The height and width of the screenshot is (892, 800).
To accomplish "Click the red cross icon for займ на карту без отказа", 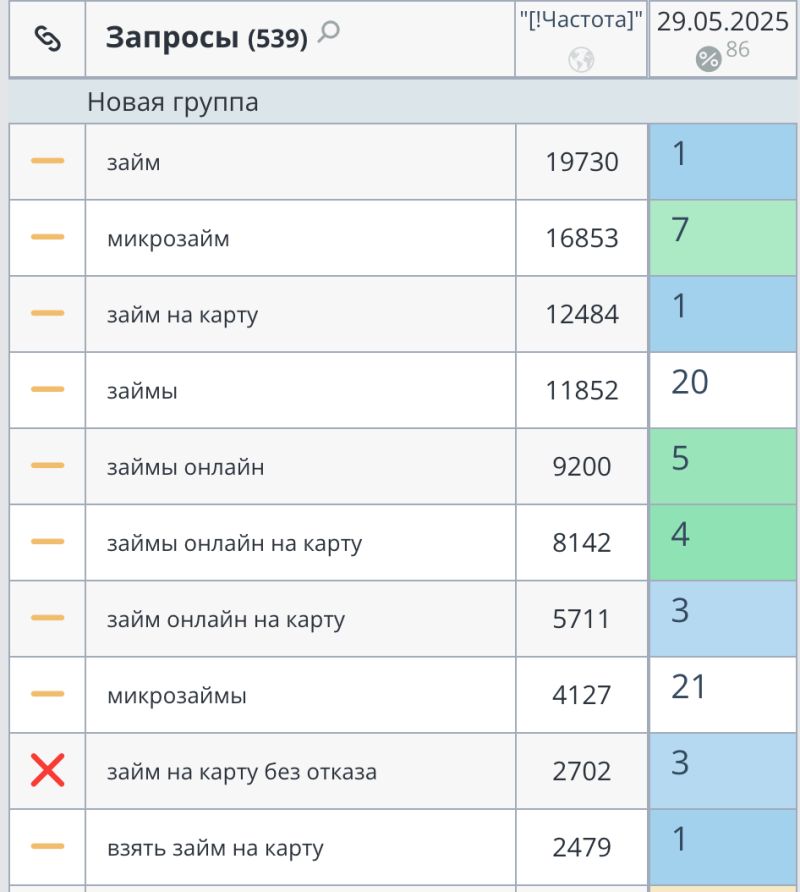I will [47, 770].
